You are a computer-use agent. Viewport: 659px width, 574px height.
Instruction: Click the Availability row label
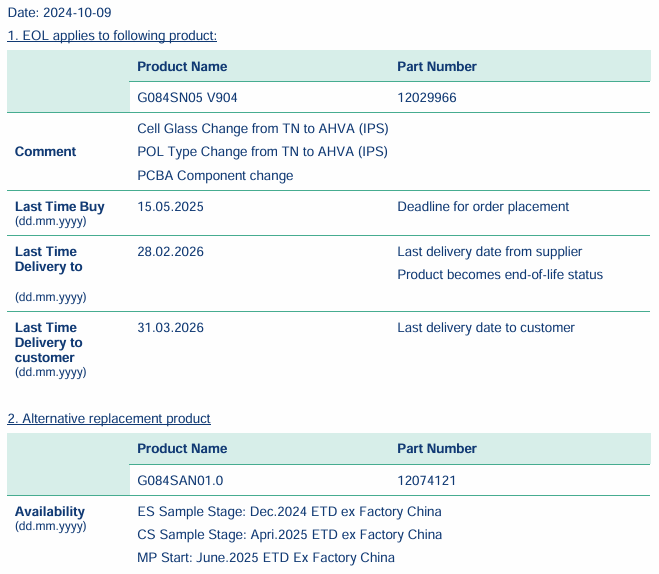tap(49, 512)
